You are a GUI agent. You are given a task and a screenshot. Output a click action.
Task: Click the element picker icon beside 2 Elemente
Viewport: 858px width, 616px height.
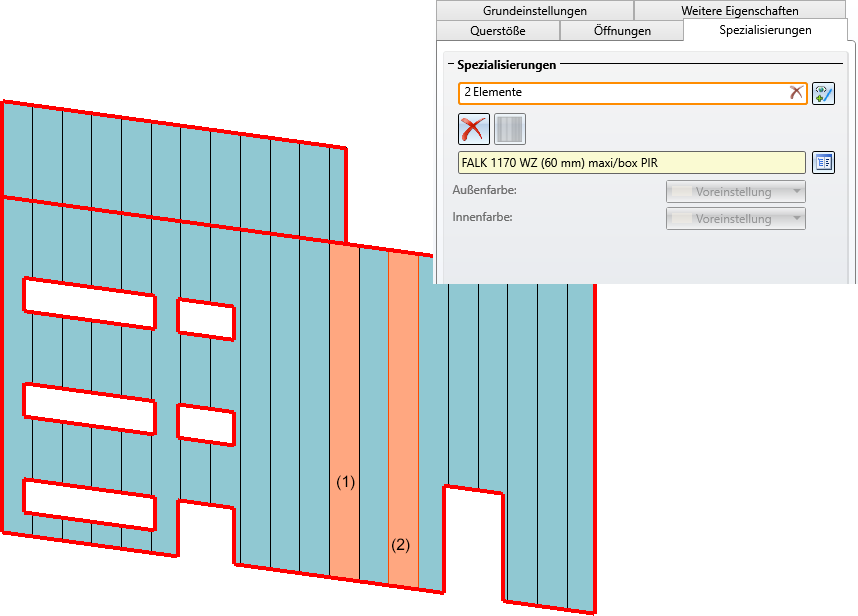tap(823, 93)
